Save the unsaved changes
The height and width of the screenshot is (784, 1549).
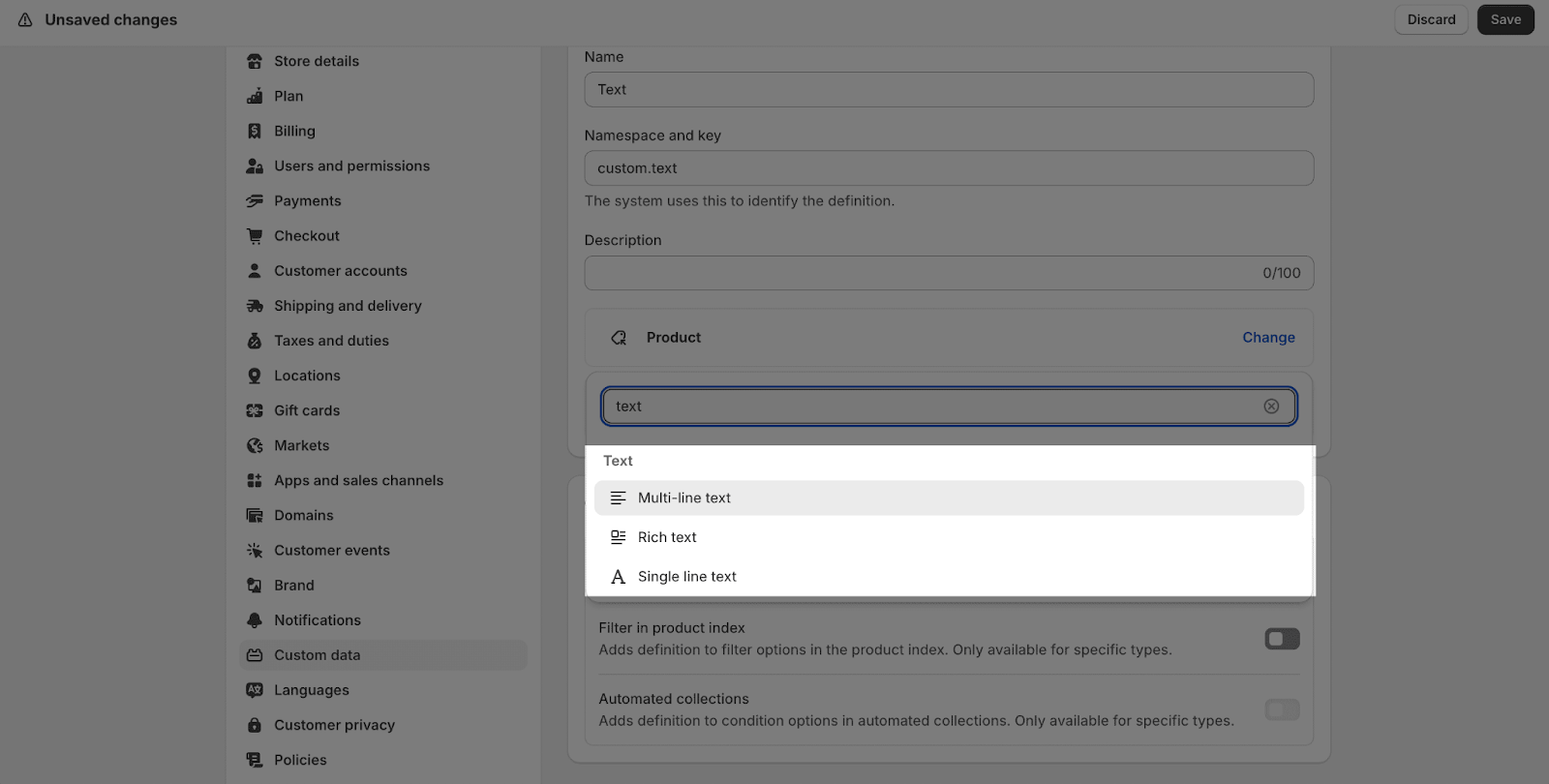pyautogui.click(x=1505, y=19)
